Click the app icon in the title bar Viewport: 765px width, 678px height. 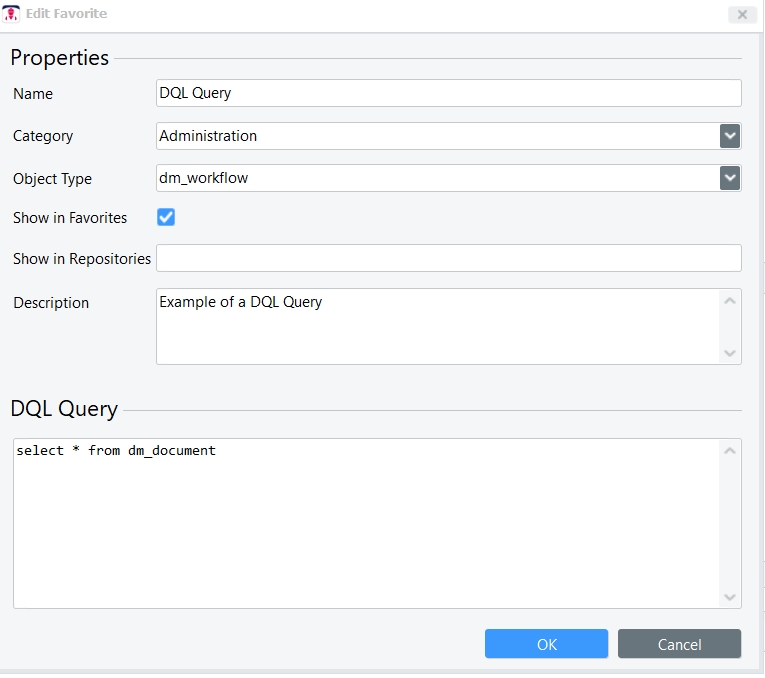[12, 14]
